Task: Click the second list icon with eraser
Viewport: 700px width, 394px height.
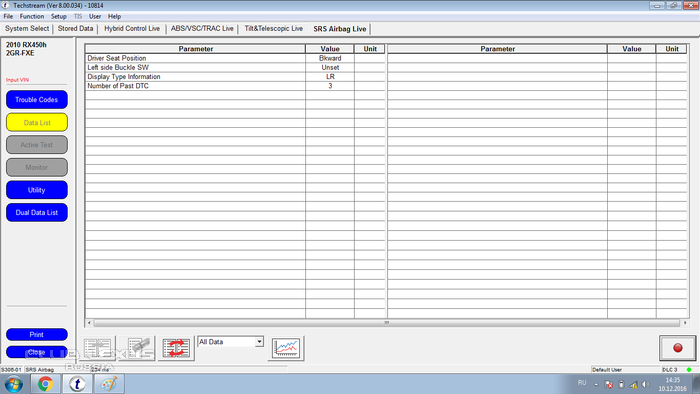Action: coord(137,348)
